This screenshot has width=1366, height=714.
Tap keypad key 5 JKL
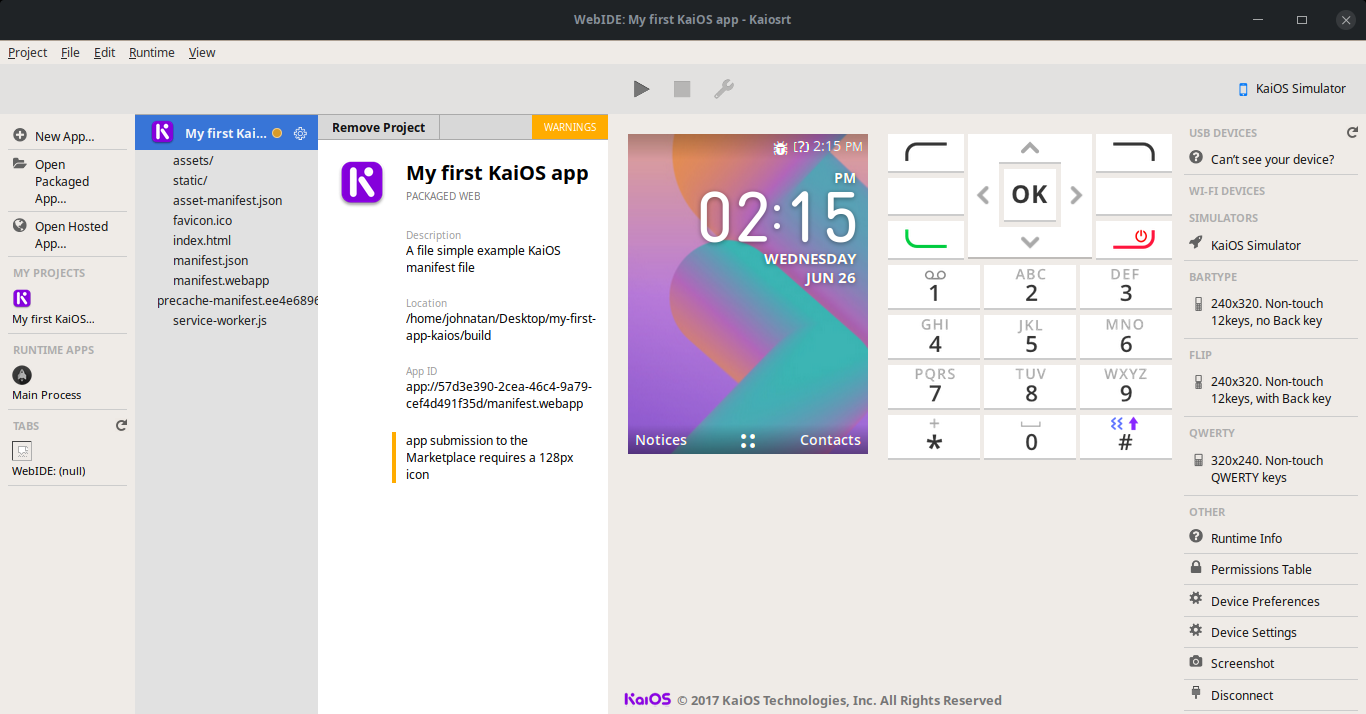point(1030,336)
